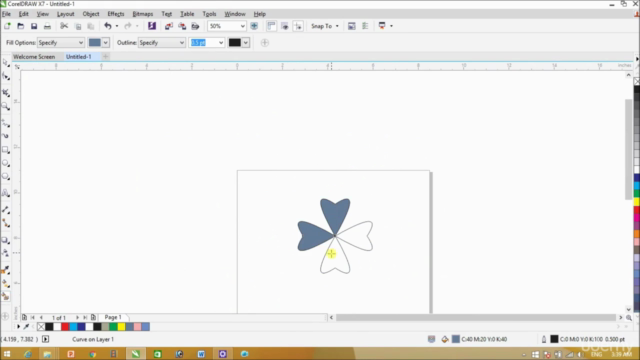The width and height of the screenshot is (640, 360).
Task: Go to the next page arrow
Action: [x=77, y=318]
